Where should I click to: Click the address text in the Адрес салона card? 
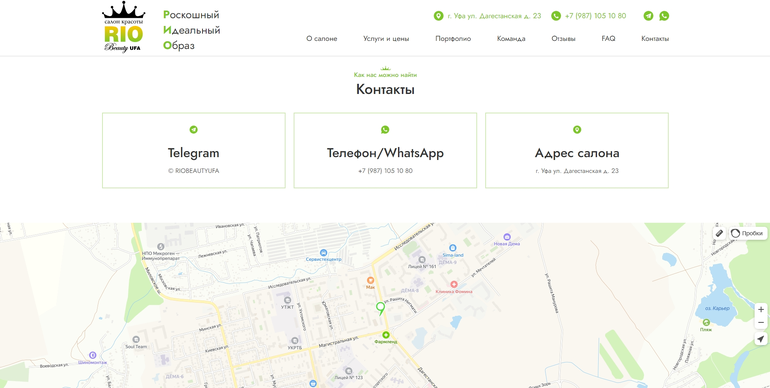(x=577, y=171)
